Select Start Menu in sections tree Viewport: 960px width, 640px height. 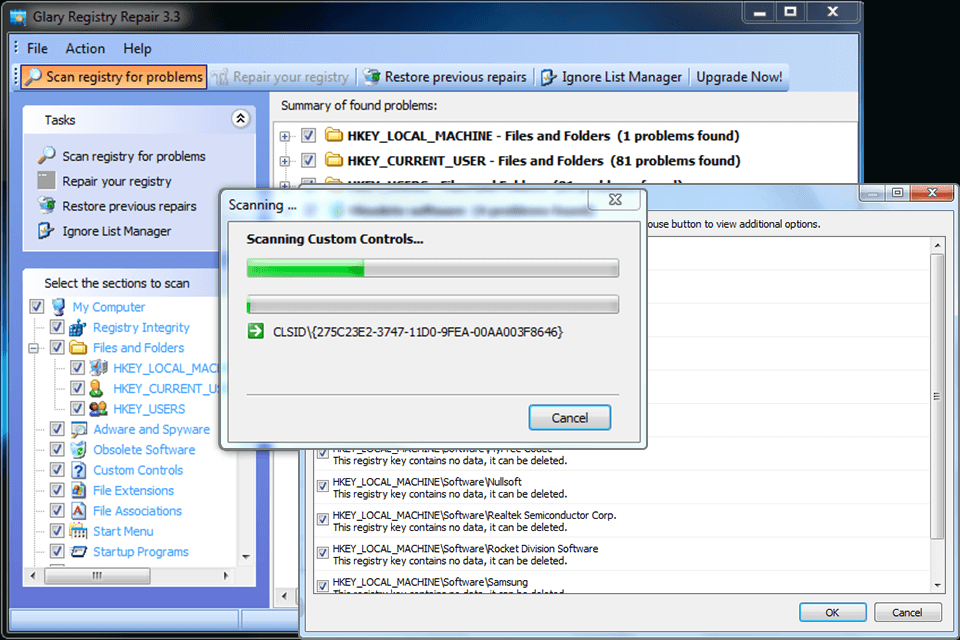click(x=123, y=531)
